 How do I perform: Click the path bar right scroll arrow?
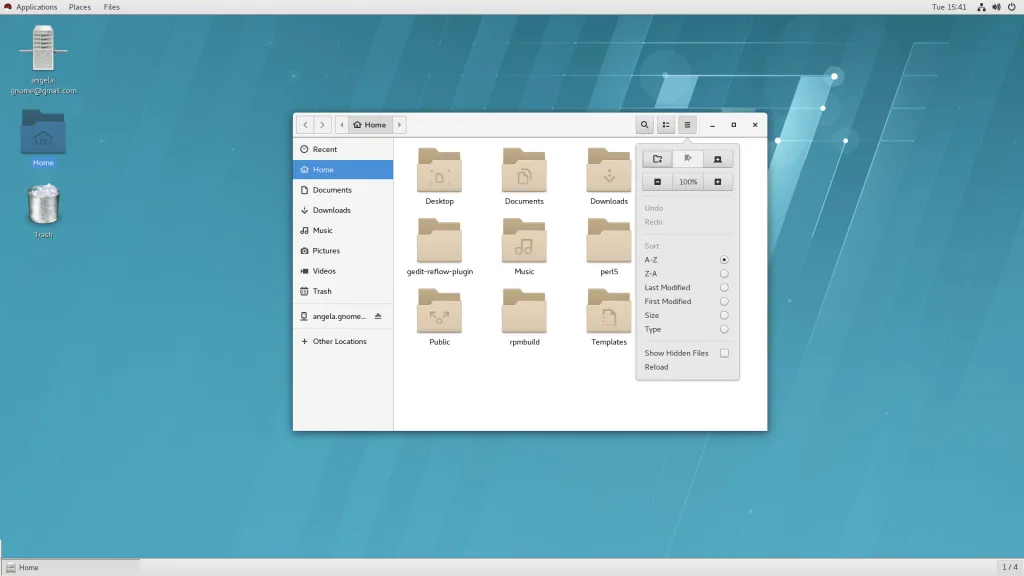[x=400, y=125]
